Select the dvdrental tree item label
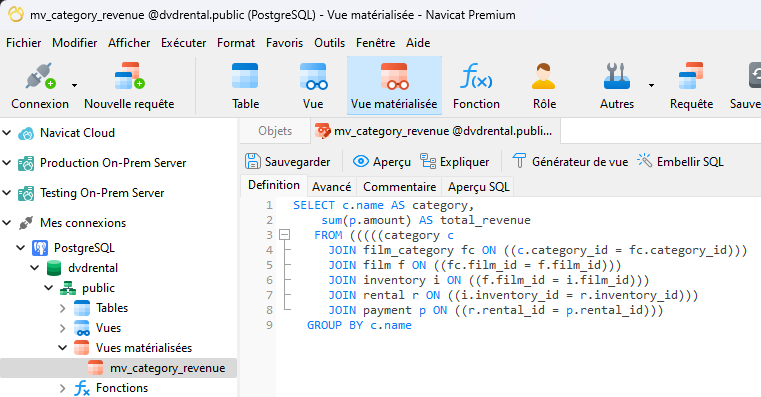Screen dimensions: 761x397 [93, 268]
